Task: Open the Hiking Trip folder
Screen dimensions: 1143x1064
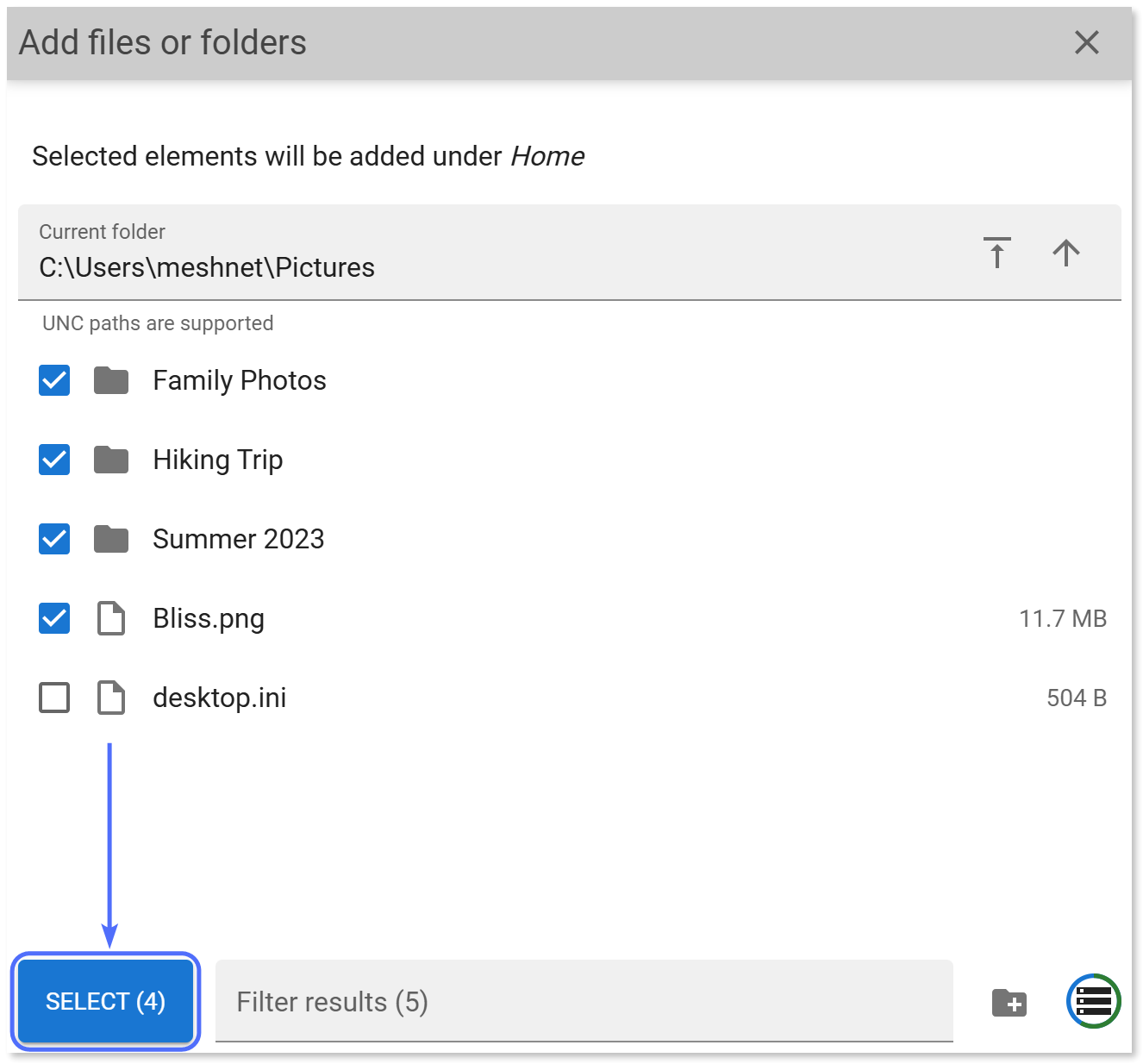Action: [x=217, y=460]
